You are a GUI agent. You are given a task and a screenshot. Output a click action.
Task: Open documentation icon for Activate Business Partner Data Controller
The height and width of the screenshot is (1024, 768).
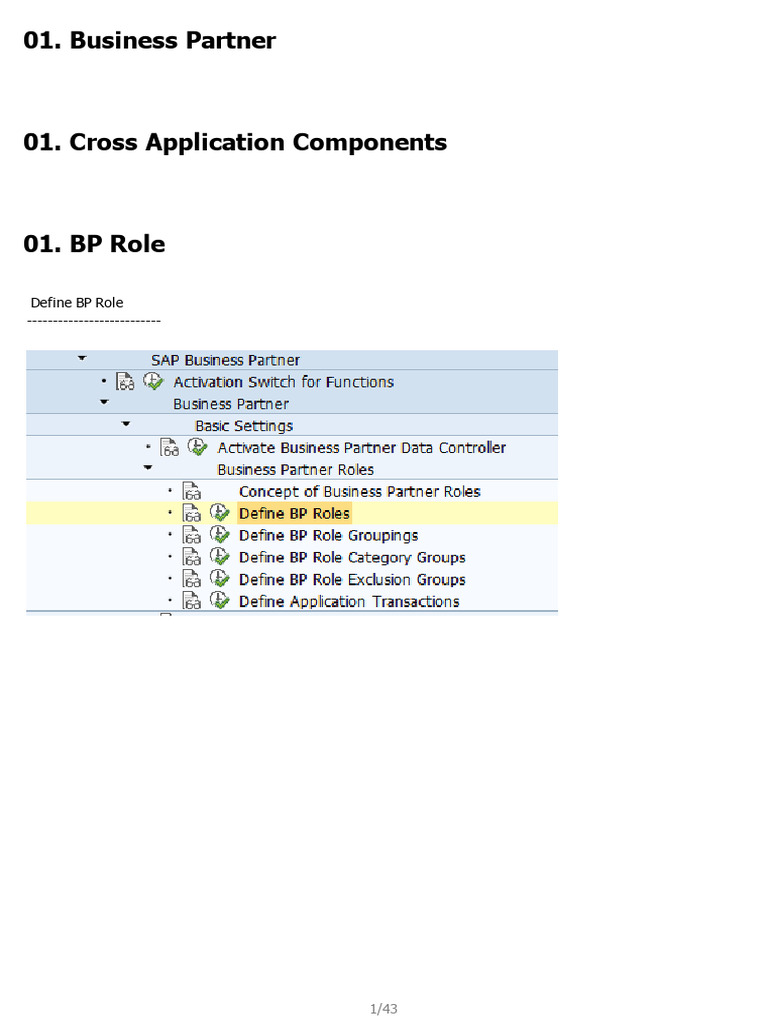(x=169, y=447)
